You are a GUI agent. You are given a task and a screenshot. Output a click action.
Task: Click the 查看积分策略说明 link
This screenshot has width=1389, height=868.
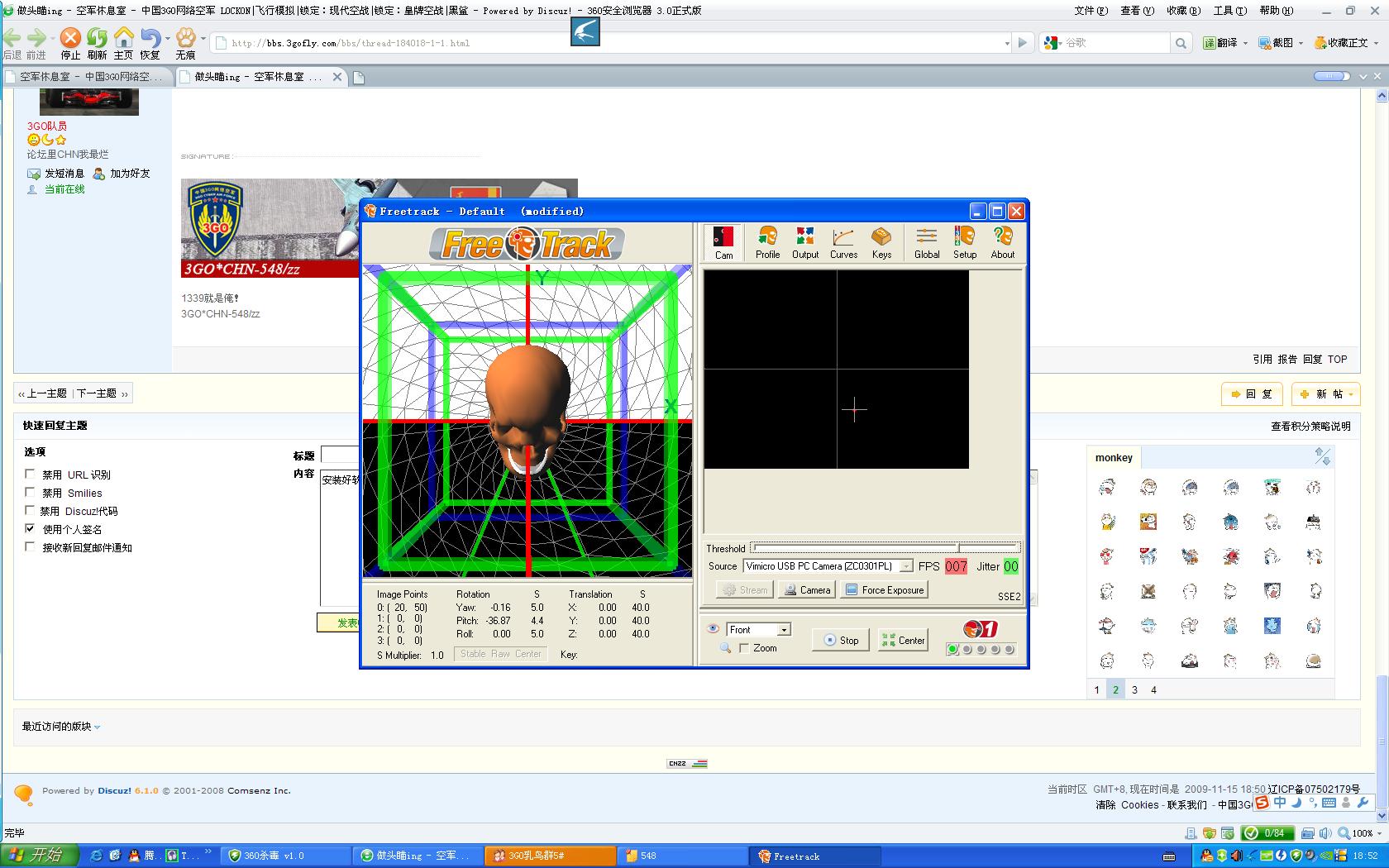1310,427
